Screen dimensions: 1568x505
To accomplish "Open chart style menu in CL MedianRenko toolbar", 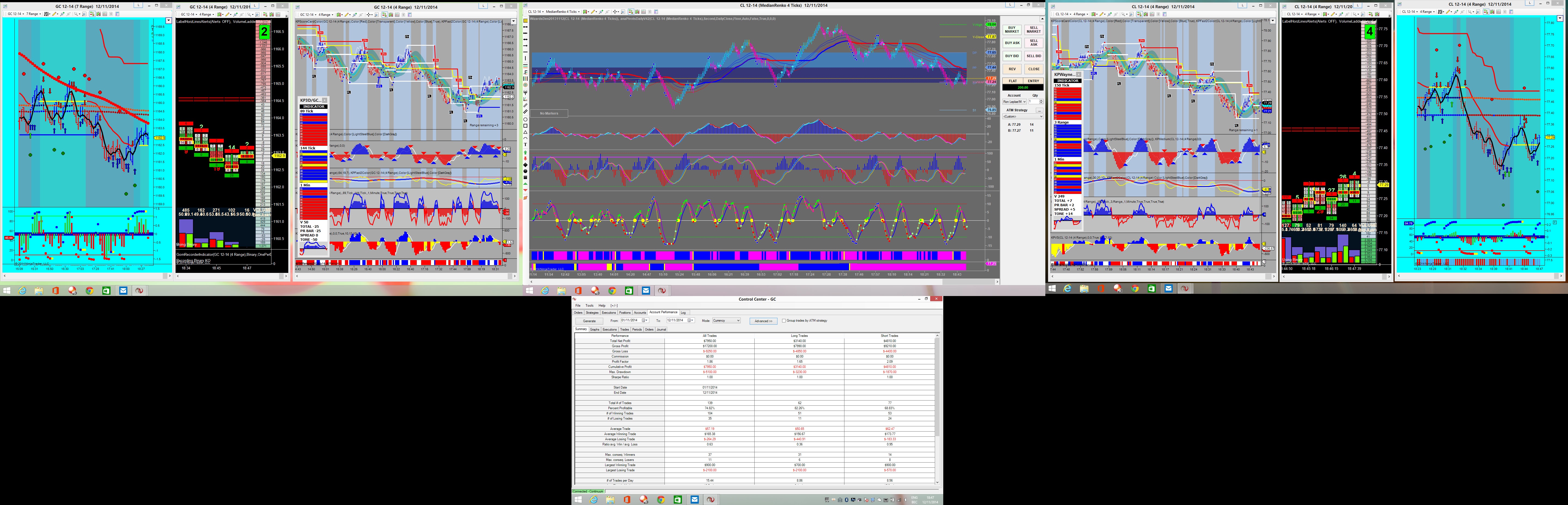I will [x=586, y=11].
